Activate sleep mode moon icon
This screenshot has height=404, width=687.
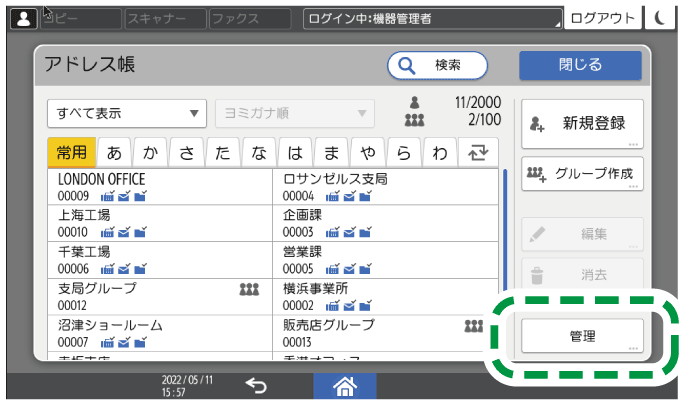click(660, 18)
